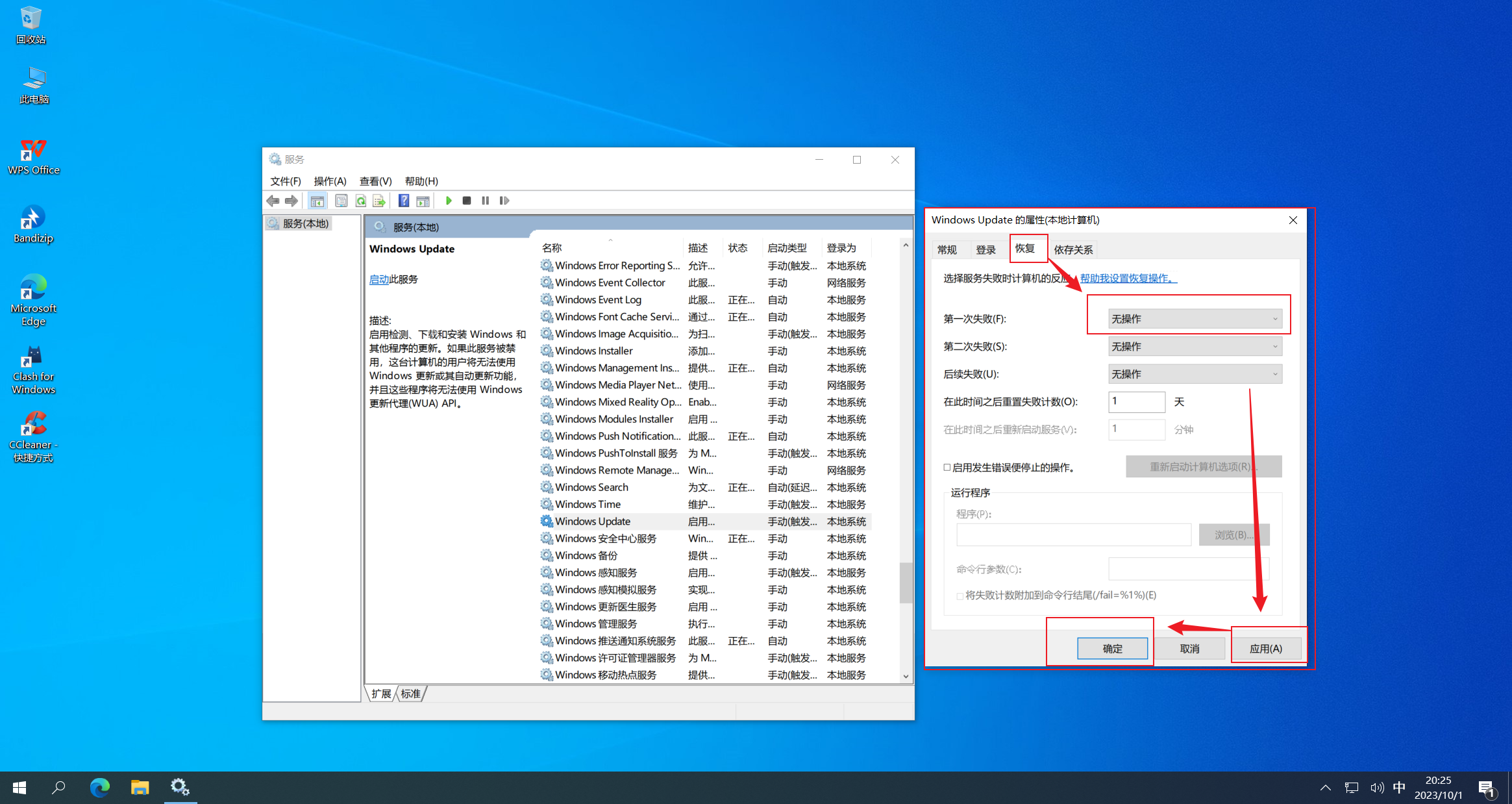Screen dimensions: 1512x804
Task: Click the reset fail count days input field
Action: click(x=1136, y=401)
